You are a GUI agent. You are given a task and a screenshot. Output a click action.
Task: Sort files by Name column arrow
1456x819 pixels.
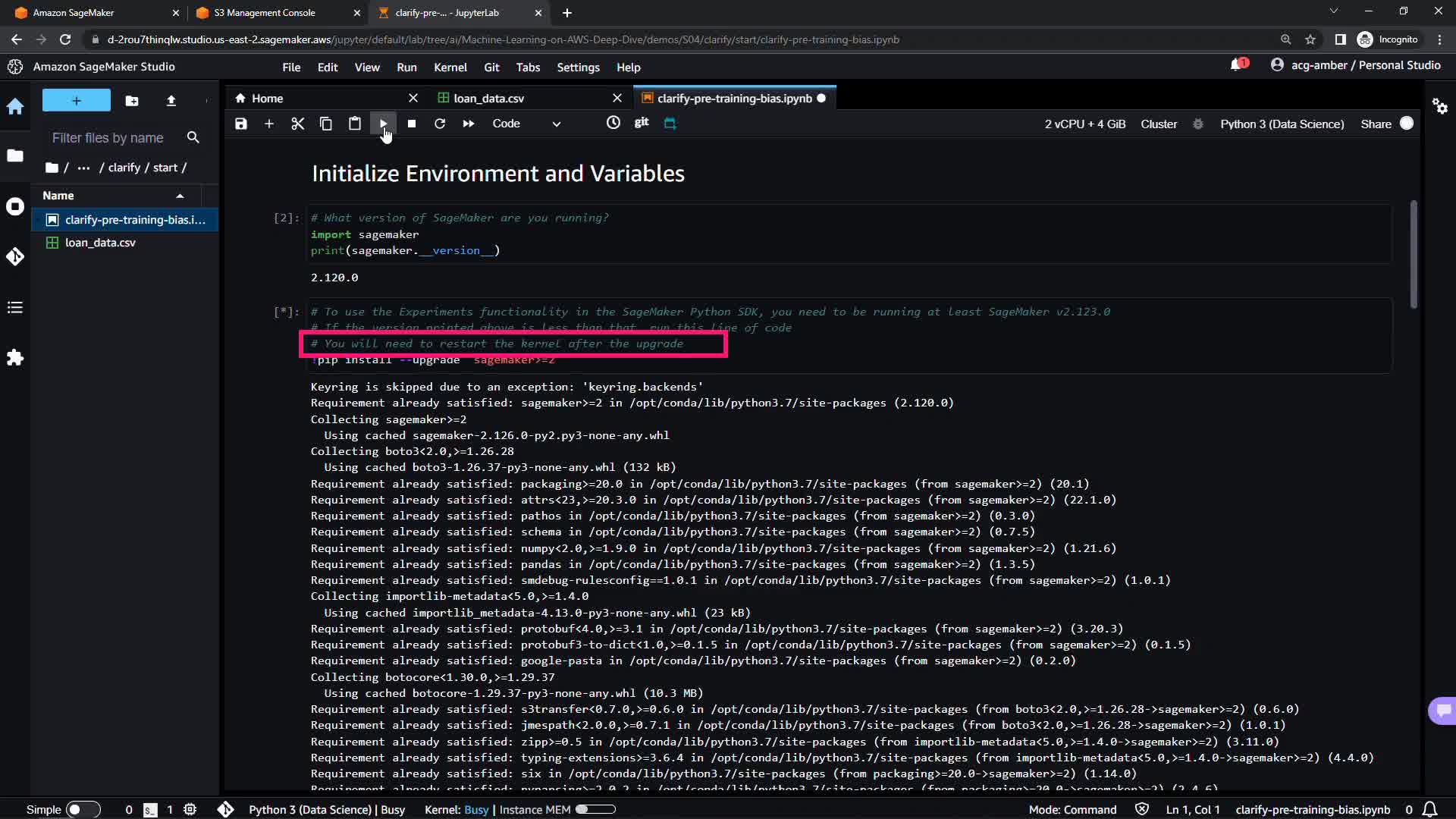tap(180, 196)
